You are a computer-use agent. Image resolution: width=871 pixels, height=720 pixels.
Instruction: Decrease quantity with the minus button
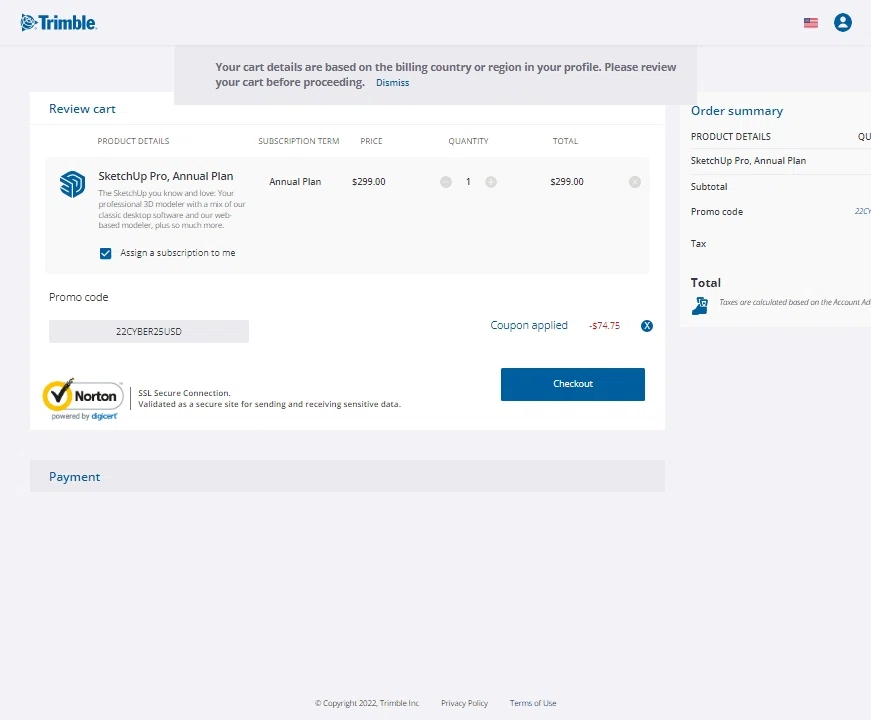point(446,182)
